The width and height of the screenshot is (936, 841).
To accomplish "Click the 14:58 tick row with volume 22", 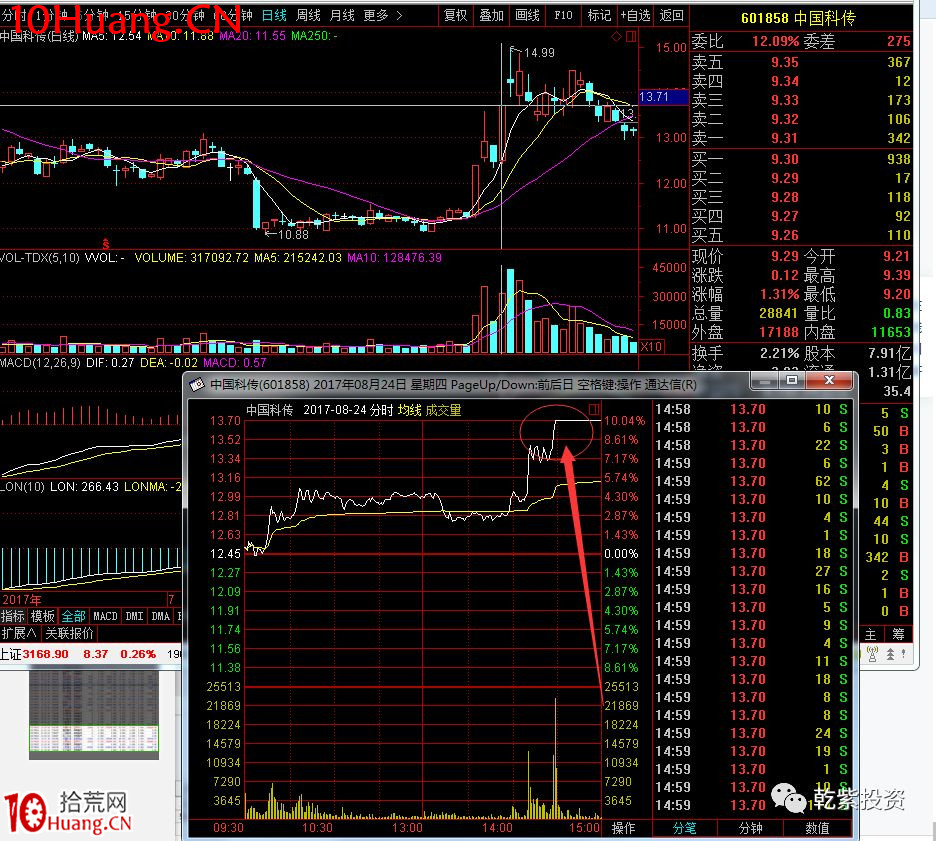I will [x=752, y=445].
